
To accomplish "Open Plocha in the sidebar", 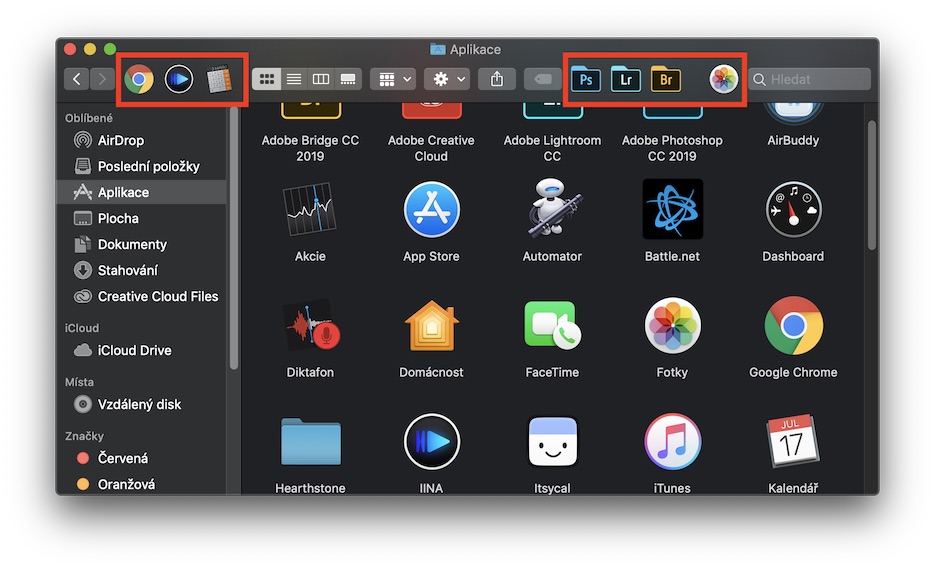I will (141, 218).
